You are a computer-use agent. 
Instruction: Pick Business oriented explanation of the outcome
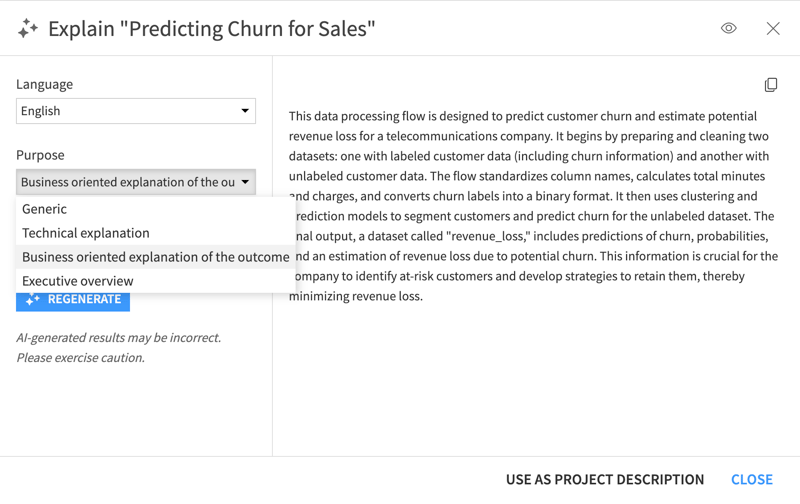pyautogui.click(x=156, y=257)
